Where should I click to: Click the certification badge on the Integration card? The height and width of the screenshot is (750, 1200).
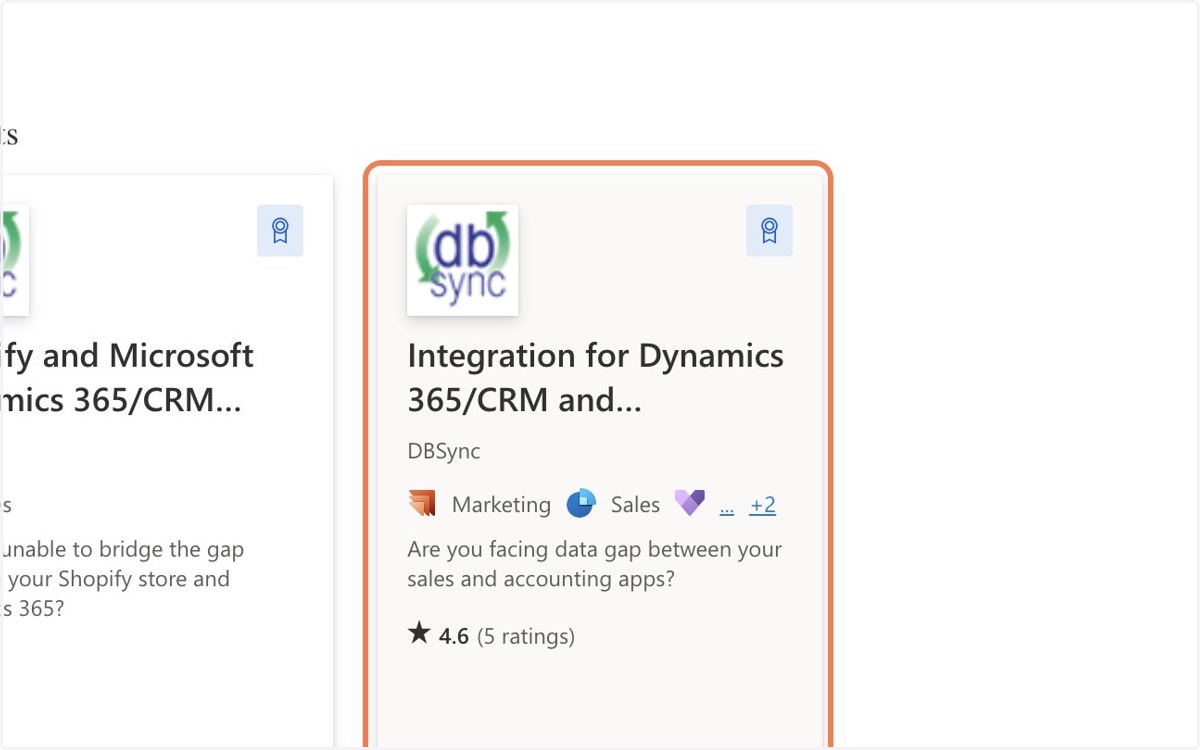pyautogui.click(x=770, y=231)
